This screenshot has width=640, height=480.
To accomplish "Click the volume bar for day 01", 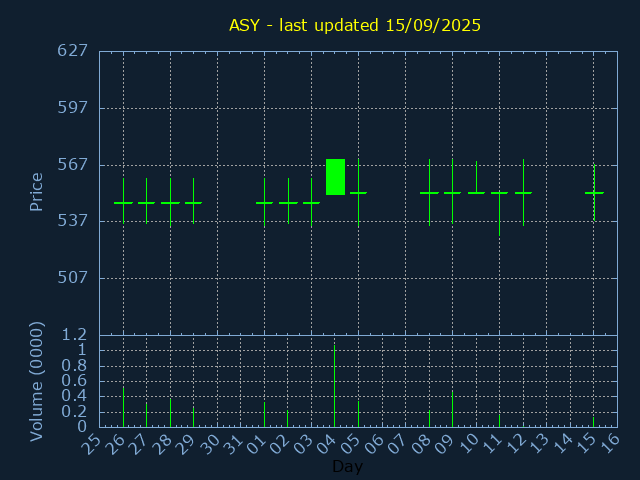I will [264, 415].
